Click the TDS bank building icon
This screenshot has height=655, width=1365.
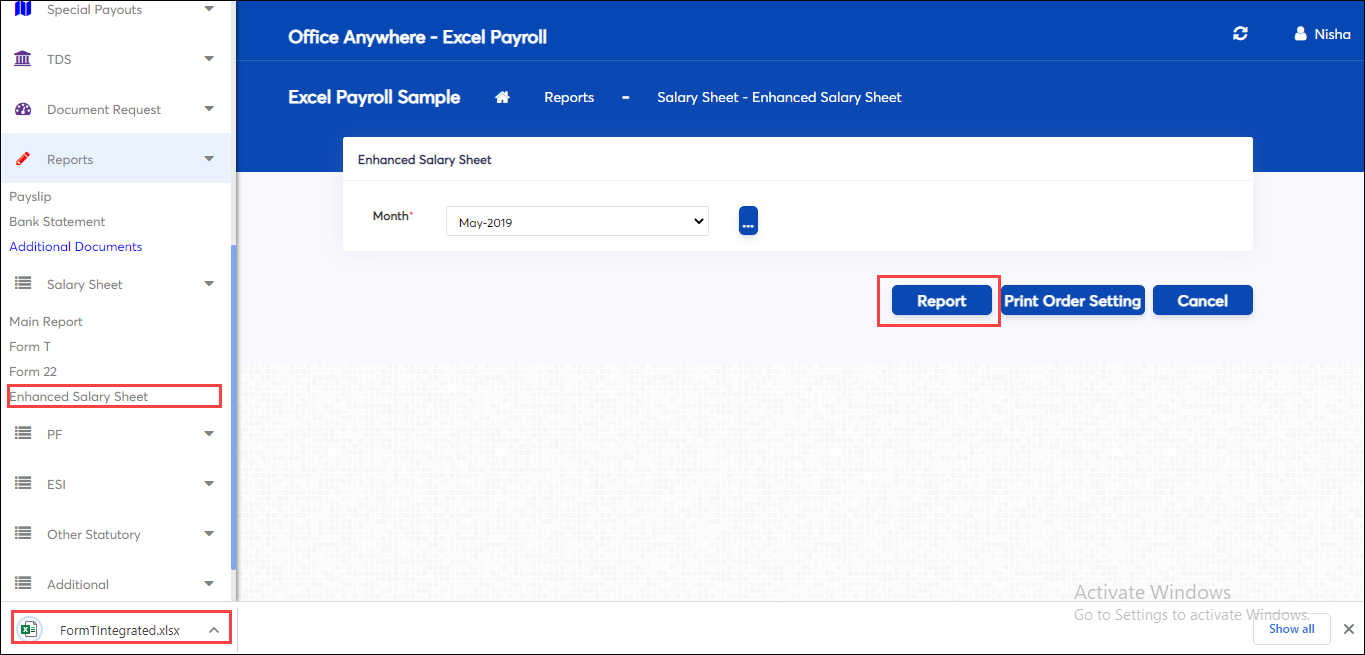pos(22,59)
